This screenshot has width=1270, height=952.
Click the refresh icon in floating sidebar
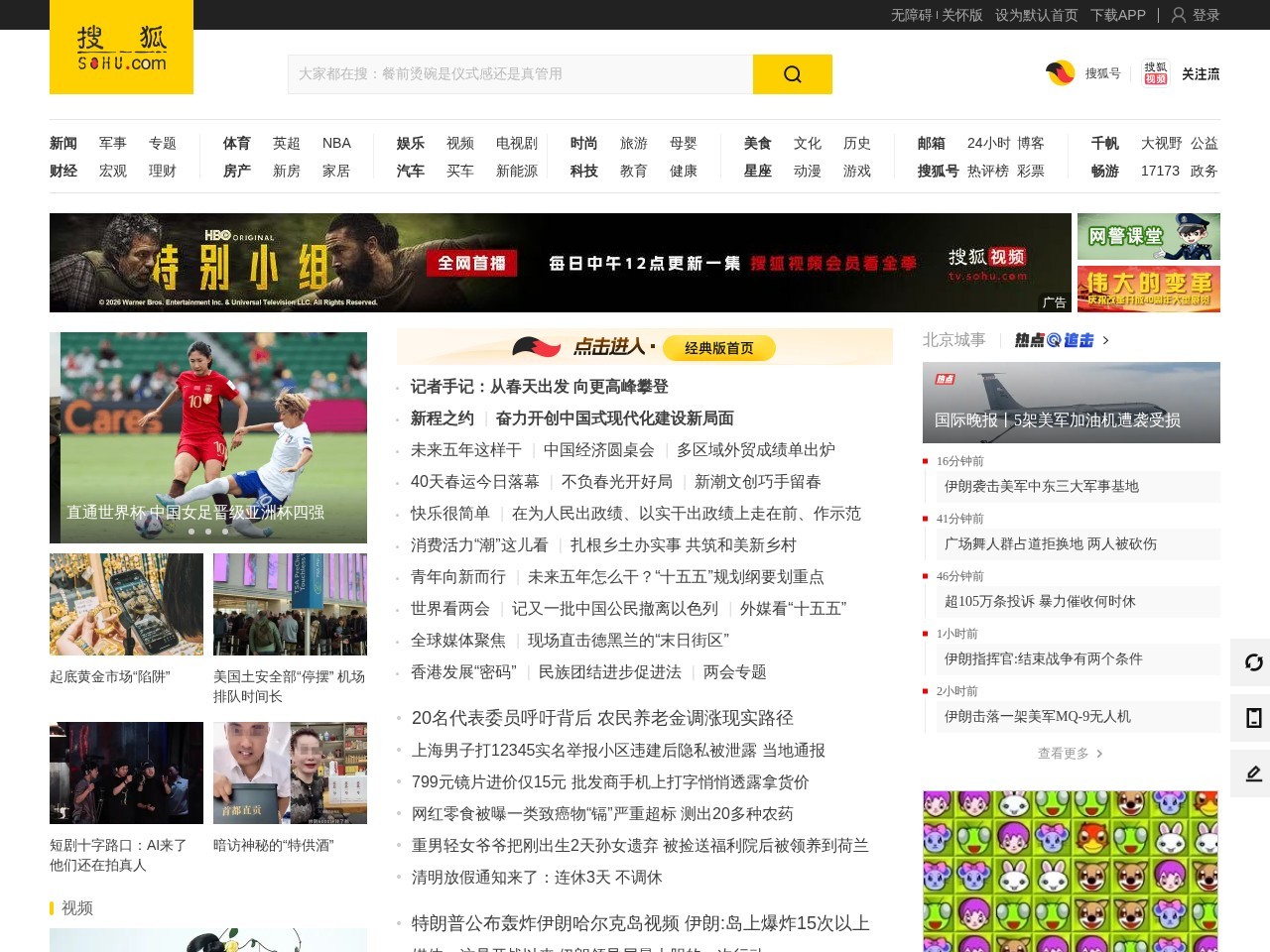1253,662
